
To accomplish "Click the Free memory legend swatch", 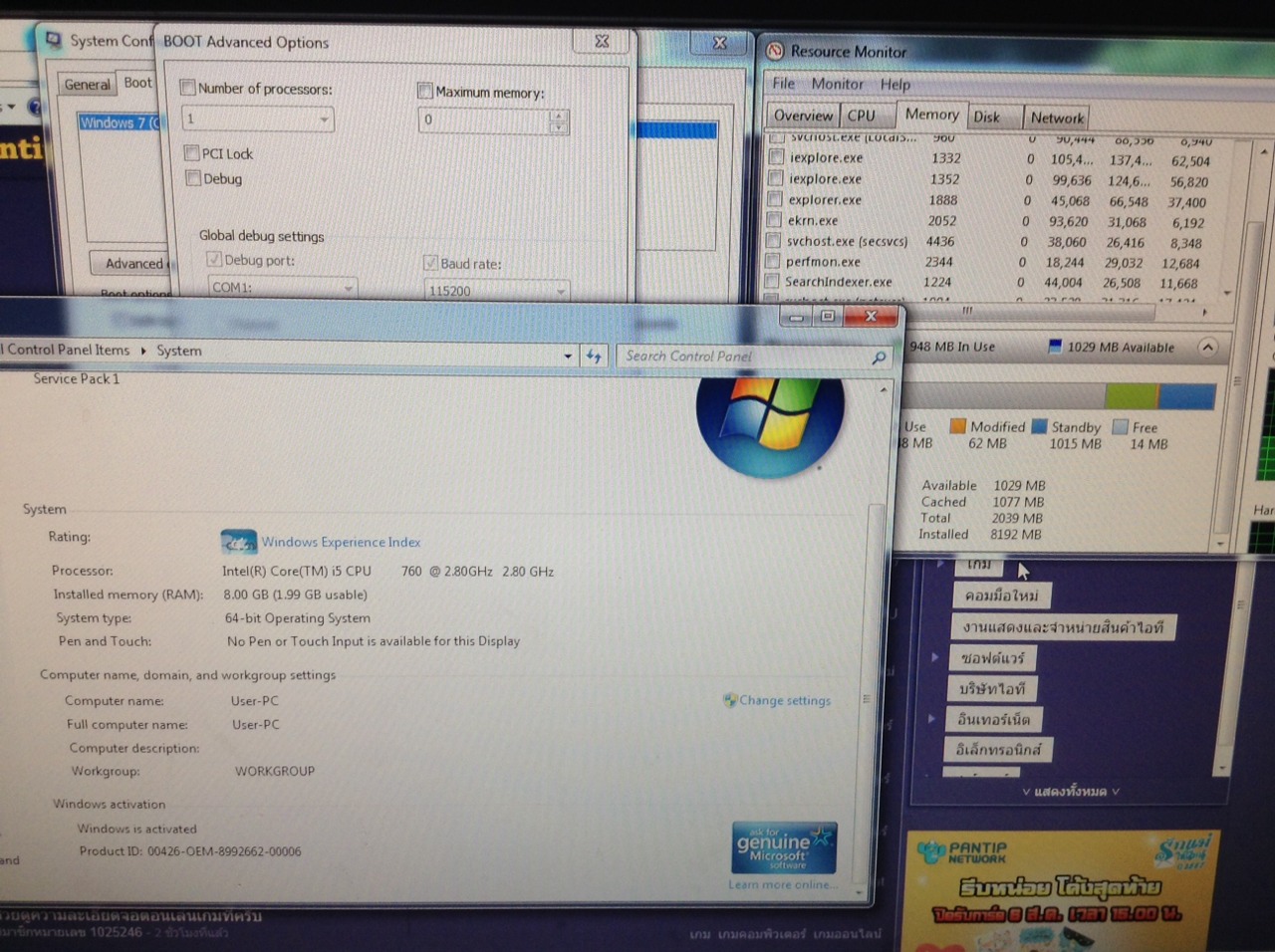I will tap(1120, 427).
